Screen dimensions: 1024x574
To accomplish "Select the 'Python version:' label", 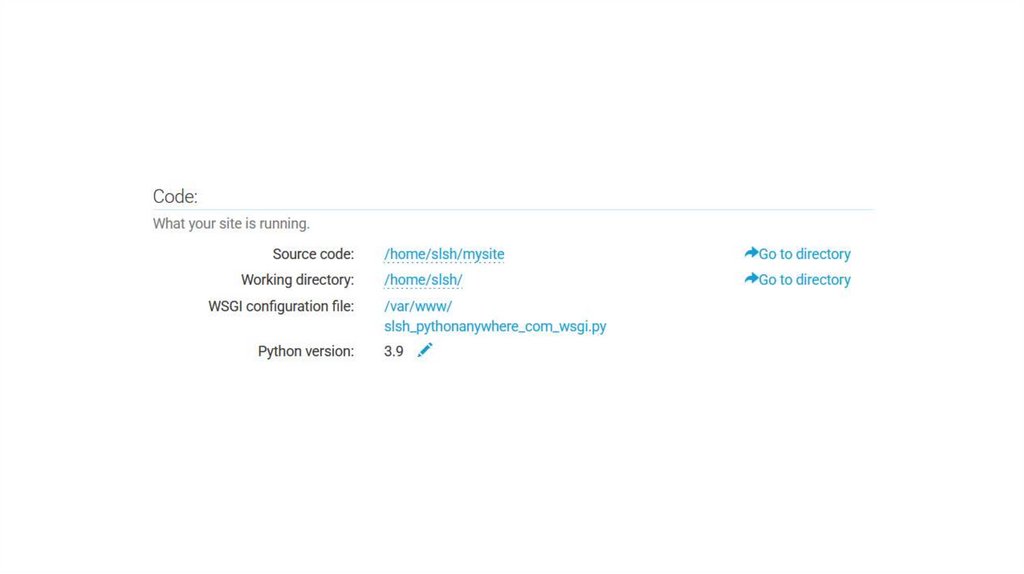I will pyautogui.click(x=306, y=351).
